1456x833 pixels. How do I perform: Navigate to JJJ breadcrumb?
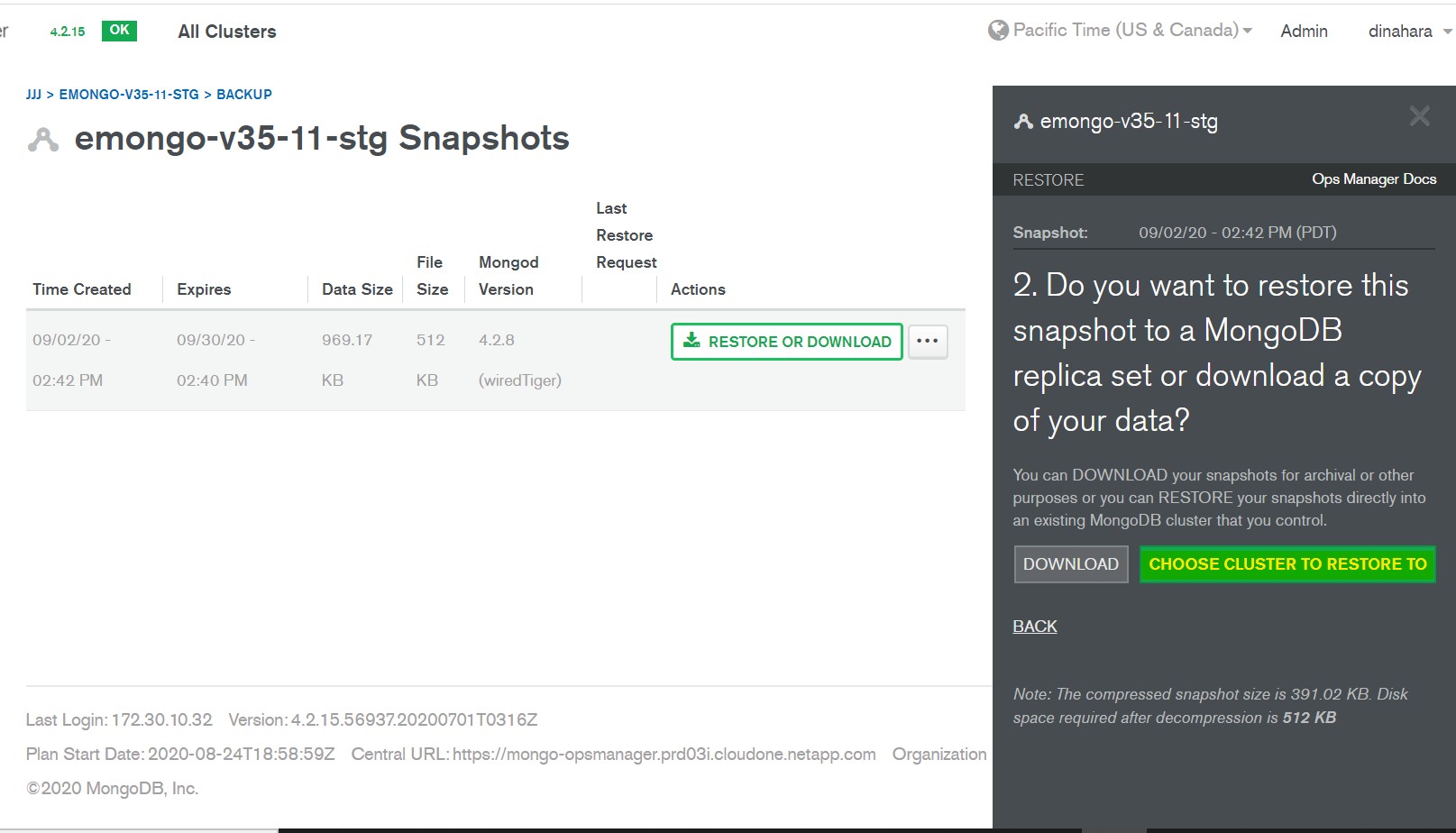pyautogui.click(x=33, y=95)
